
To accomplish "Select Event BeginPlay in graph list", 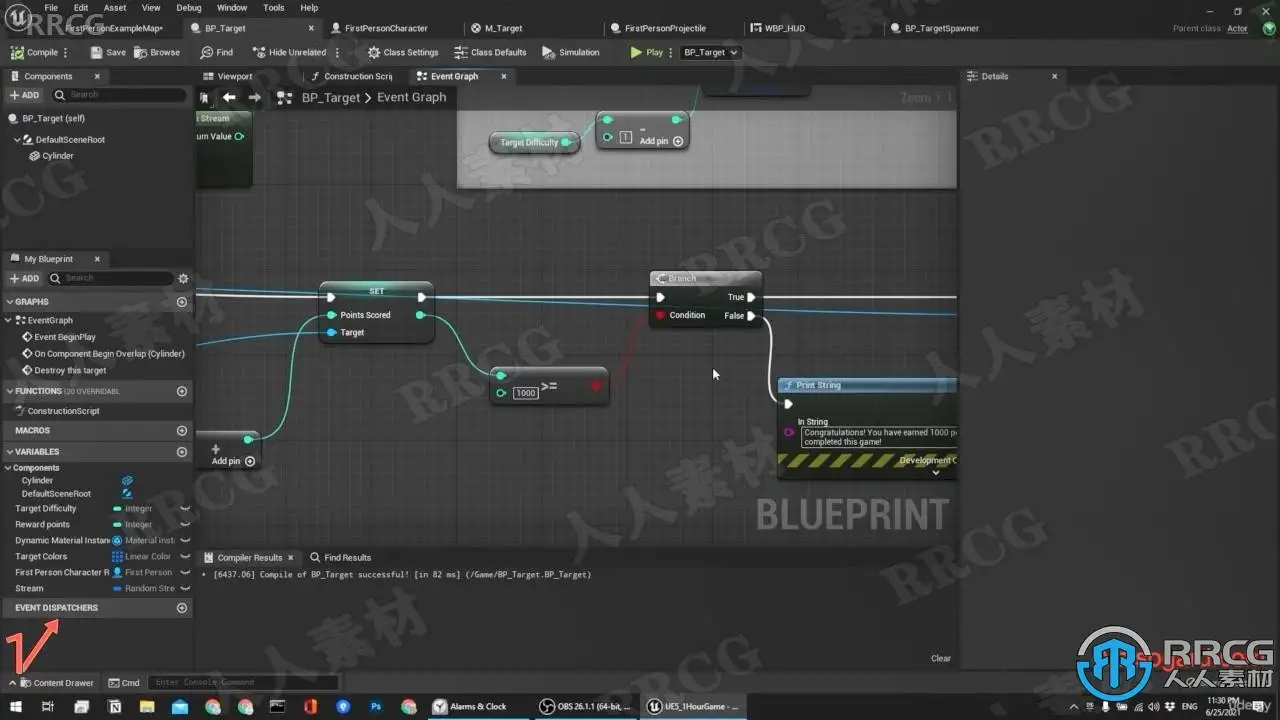I will [x=65, y=337].
